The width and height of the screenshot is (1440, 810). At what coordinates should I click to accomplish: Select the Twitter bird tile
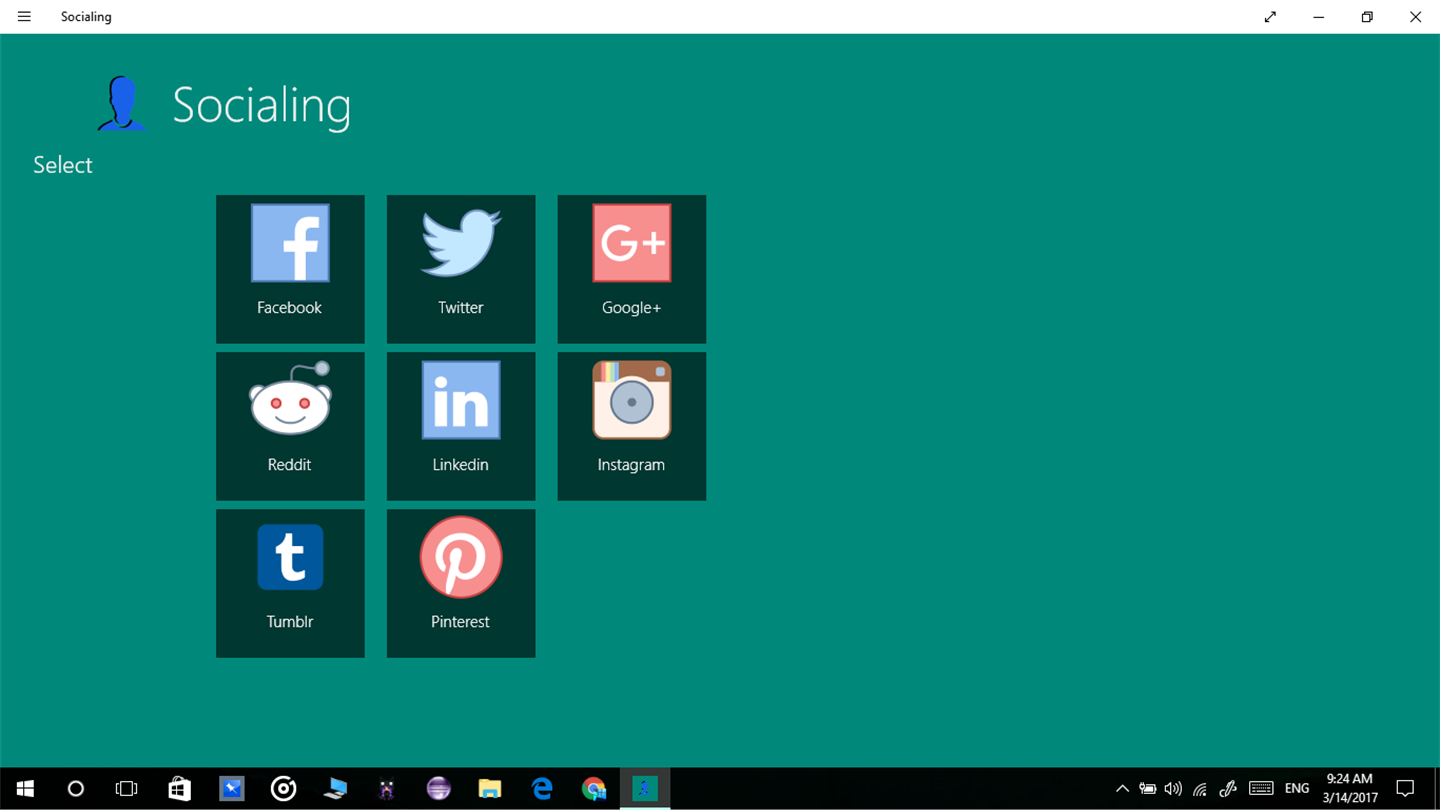pyautogui.click(x=461, y=269)
